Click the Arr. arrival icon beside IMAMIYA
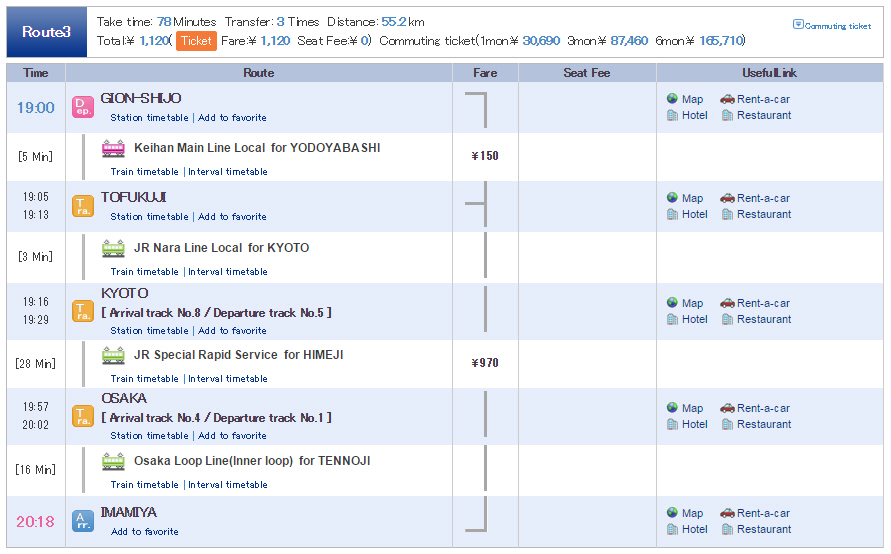Screen dimensions: 891x554 [83, 521]
